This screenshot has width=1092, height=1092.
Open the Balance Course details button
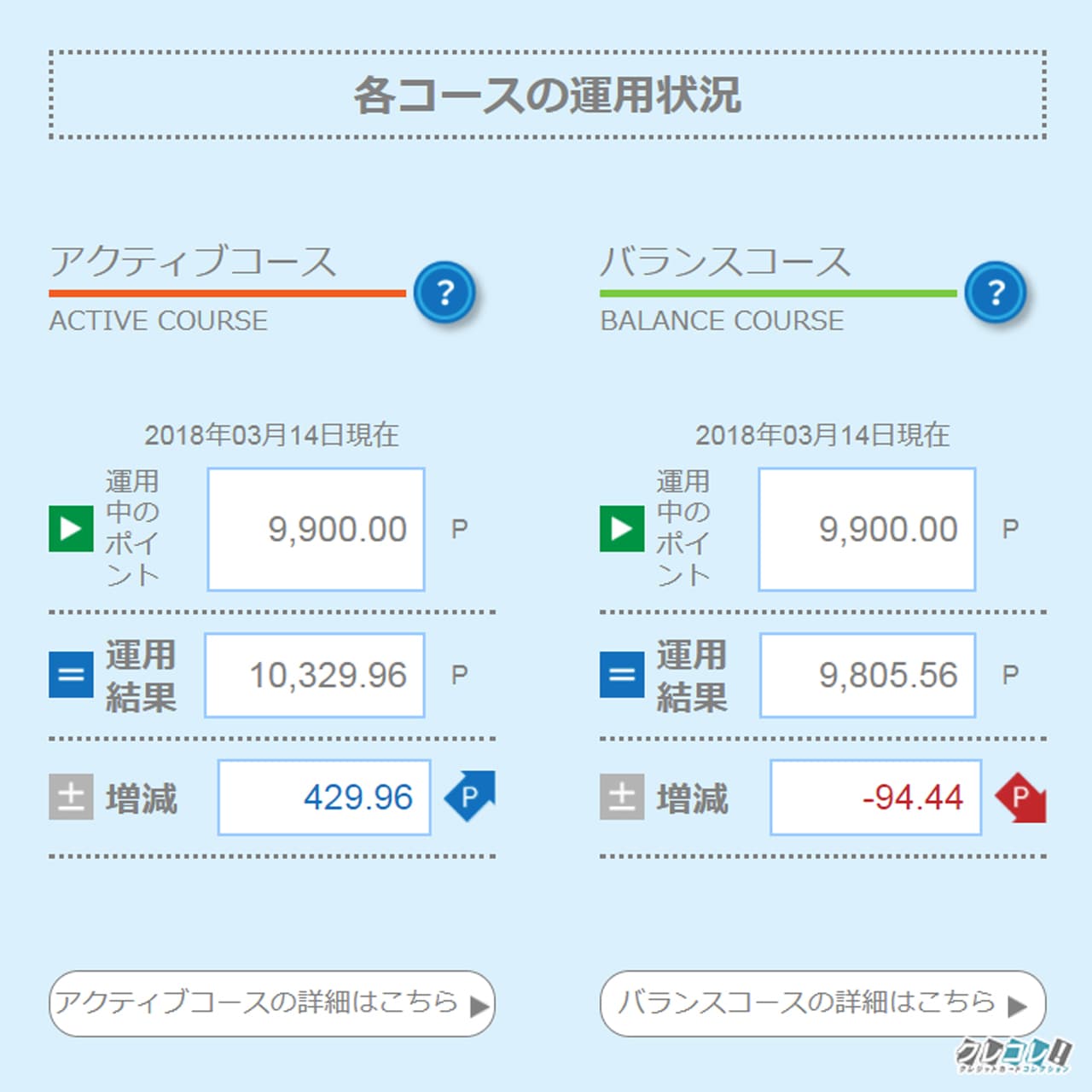[822, 1003]
